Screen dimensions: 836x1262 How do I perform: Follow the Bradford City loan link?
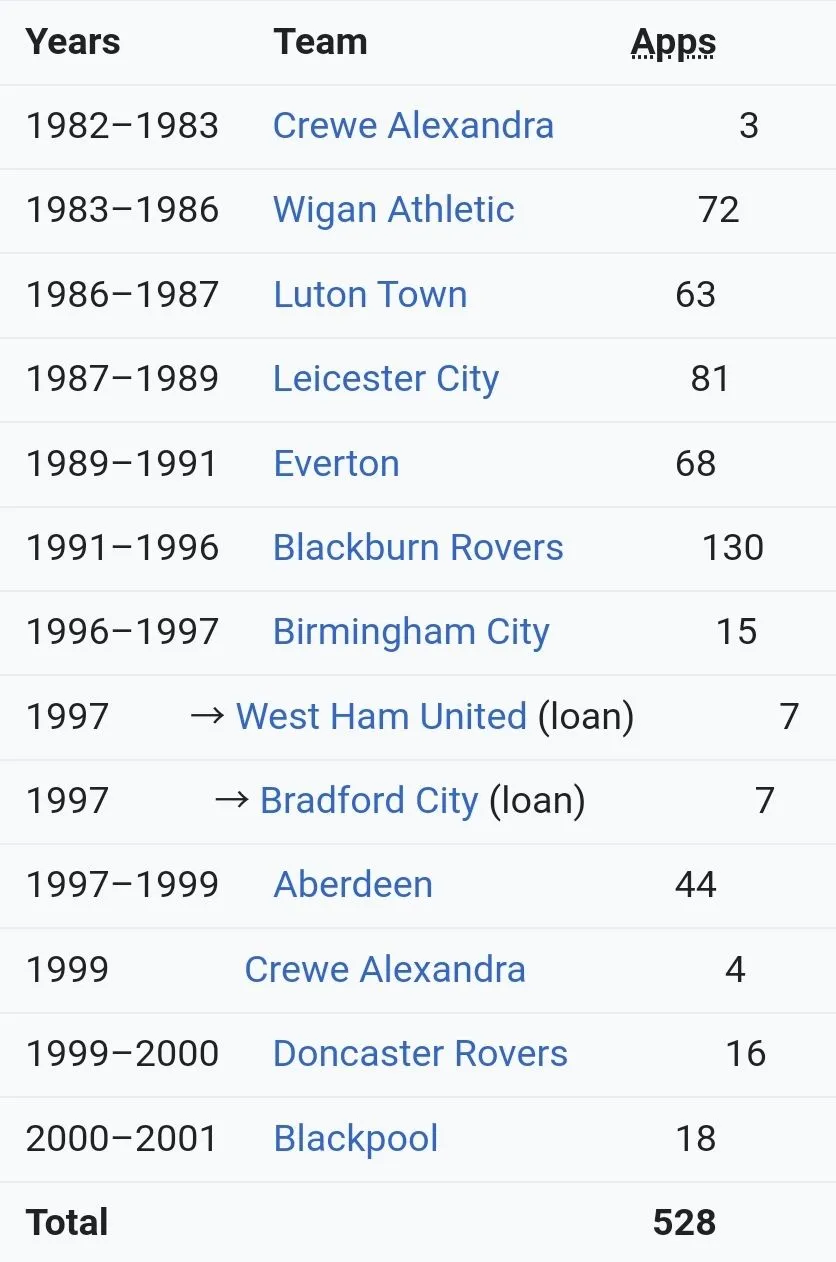click(x=369, y=801)
